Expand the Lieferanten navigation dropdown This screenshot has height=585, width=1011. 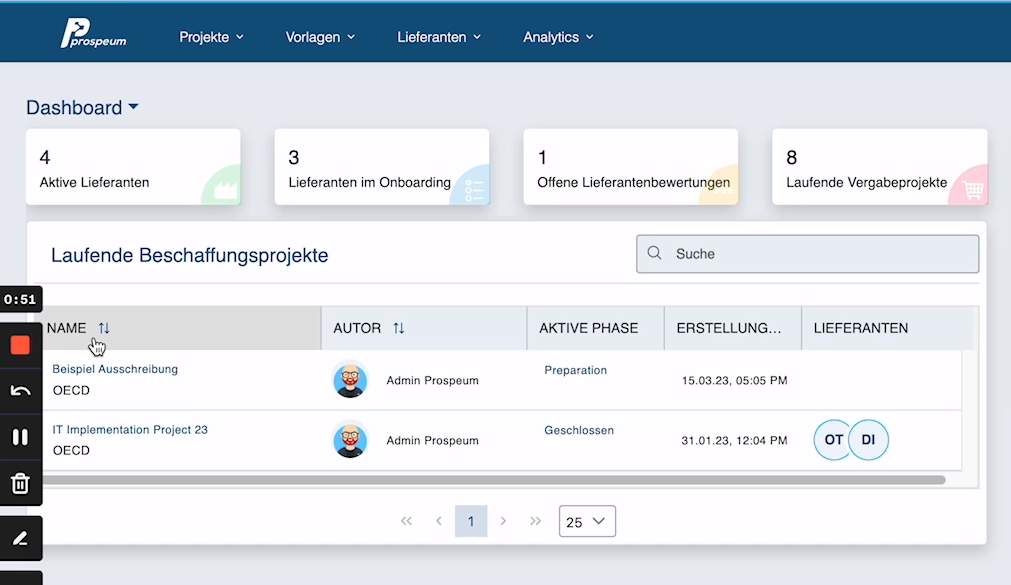(x=439, y=37)
